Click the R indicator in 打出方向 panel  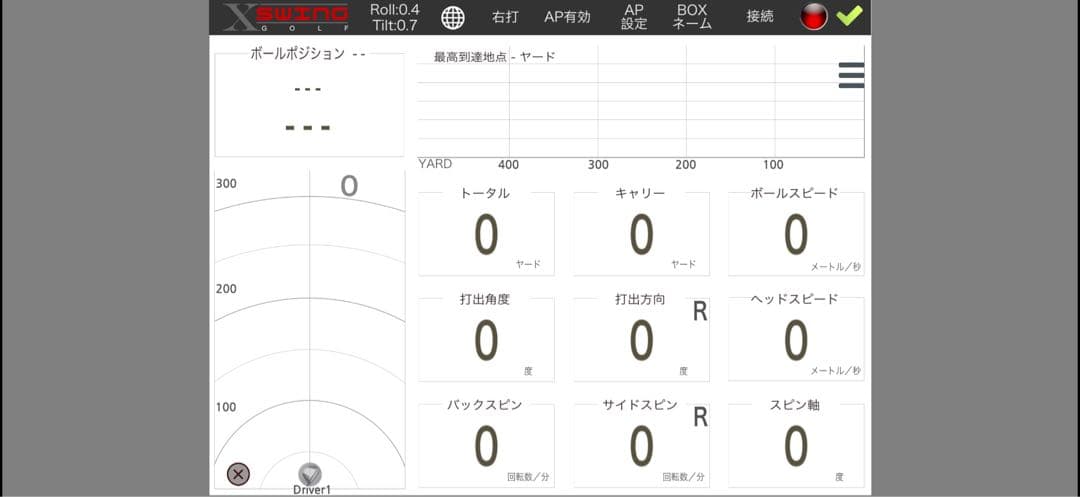coord(700,312)
